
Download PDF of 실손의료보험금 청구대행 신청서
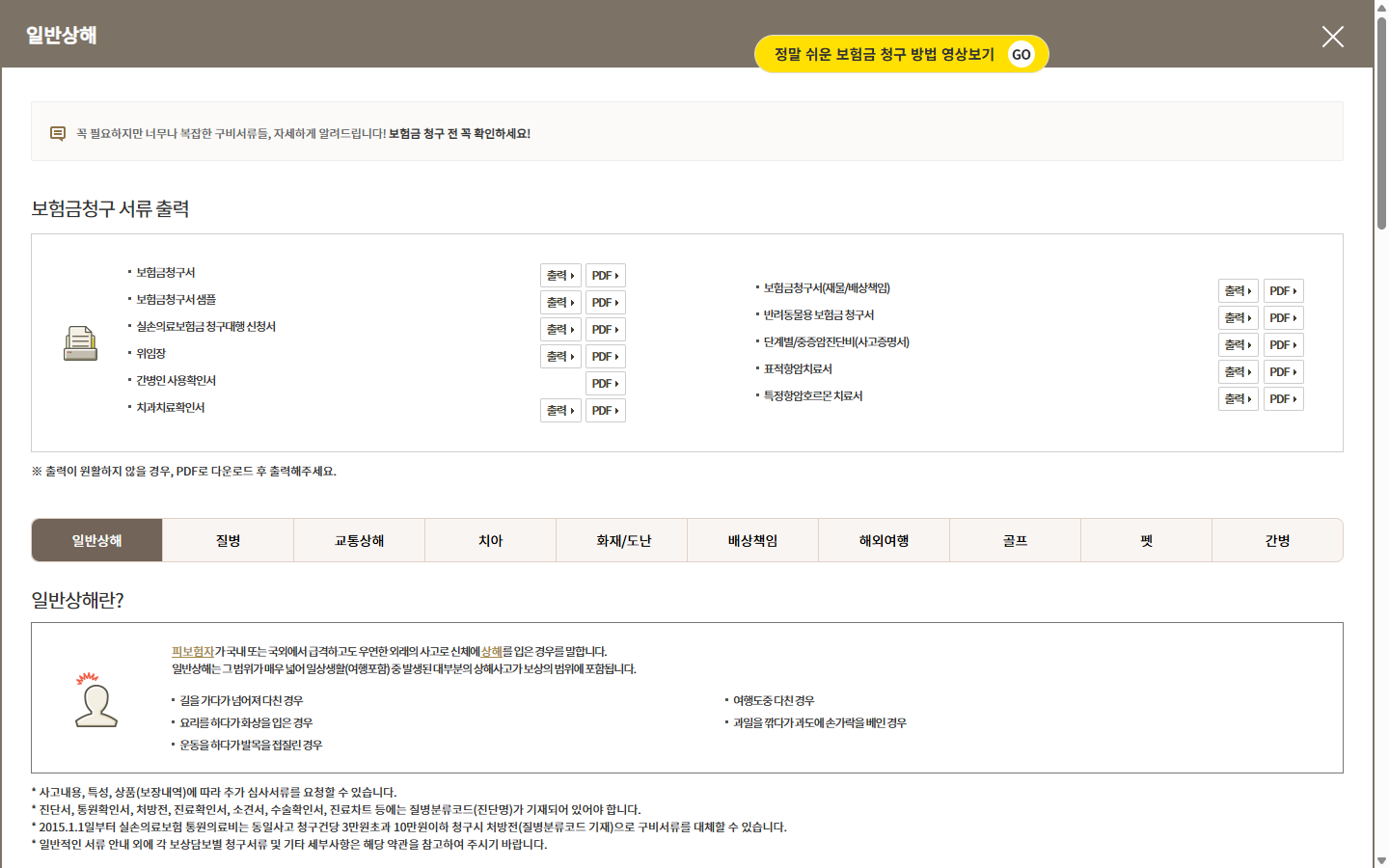(x=605, y=330)
